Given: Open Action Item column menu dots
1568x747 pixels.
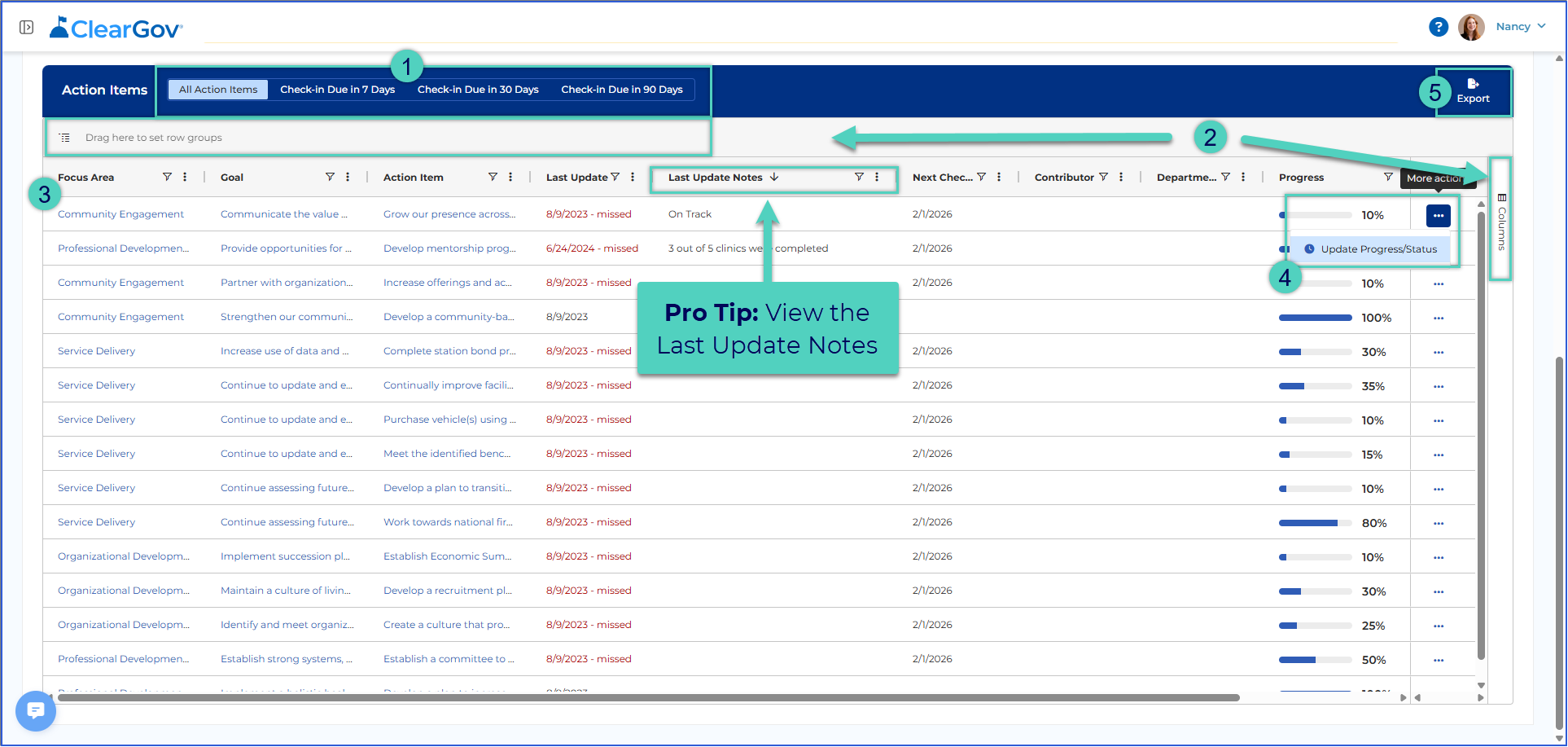Looking at the screenshot, I should tap(510, 177).
